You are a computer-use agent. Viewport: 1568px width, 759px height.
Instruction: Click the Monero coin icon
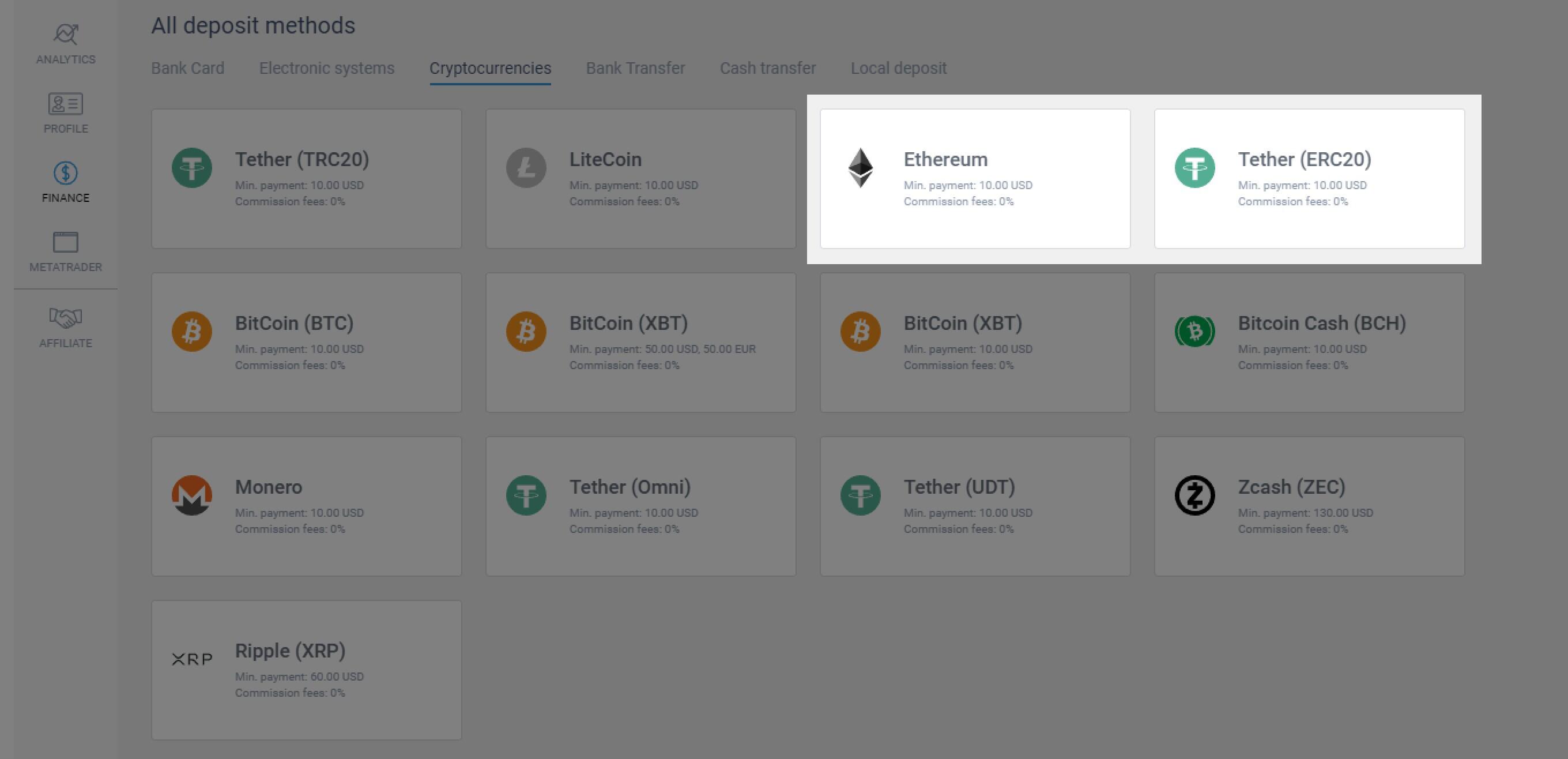pos(192,495)
